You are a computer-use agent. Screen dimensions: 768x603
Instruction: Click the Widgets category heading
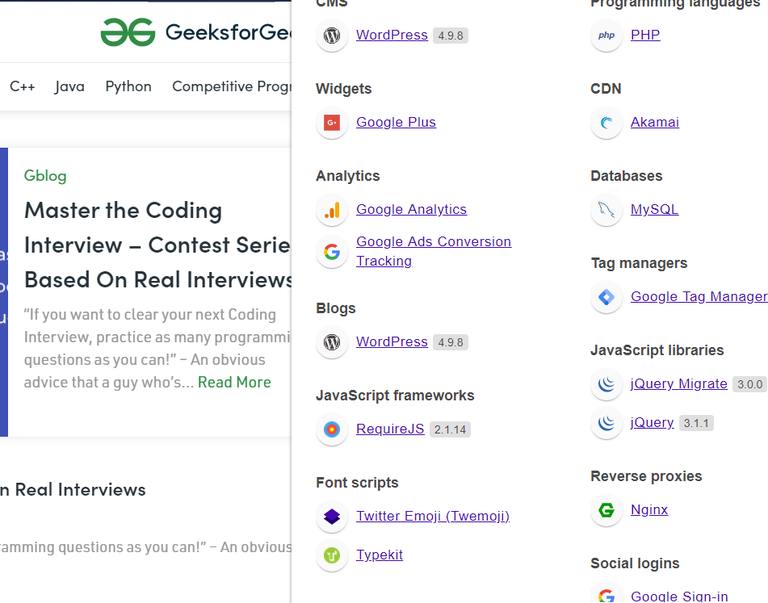click(344, 89)
